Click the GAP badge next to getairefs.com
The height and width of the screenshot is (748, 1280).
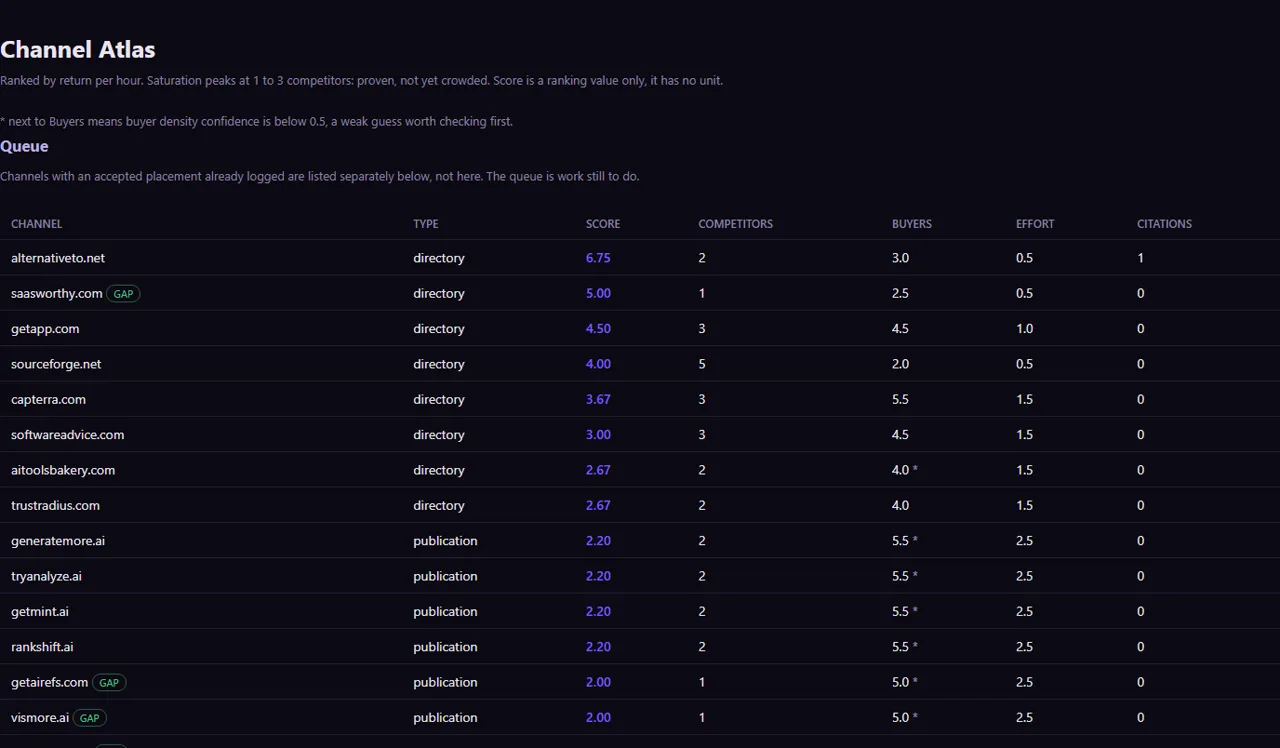tap(109, 683)
